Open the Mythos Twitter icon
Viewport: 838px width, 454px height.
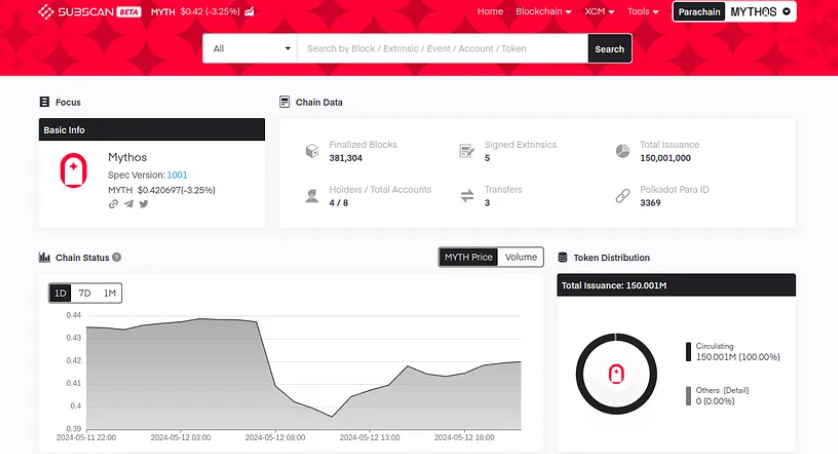click(144, 204)
